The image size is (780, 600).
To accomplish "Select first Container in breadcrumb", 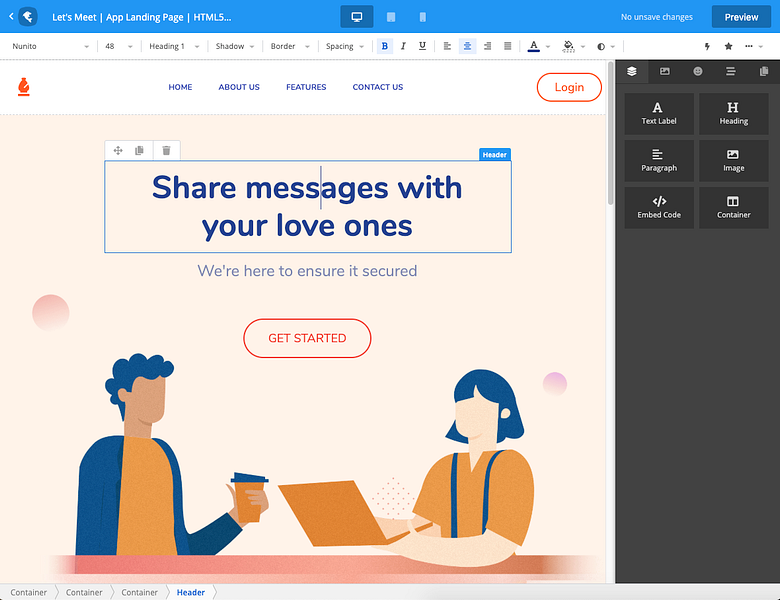I will tap(28, 592).
